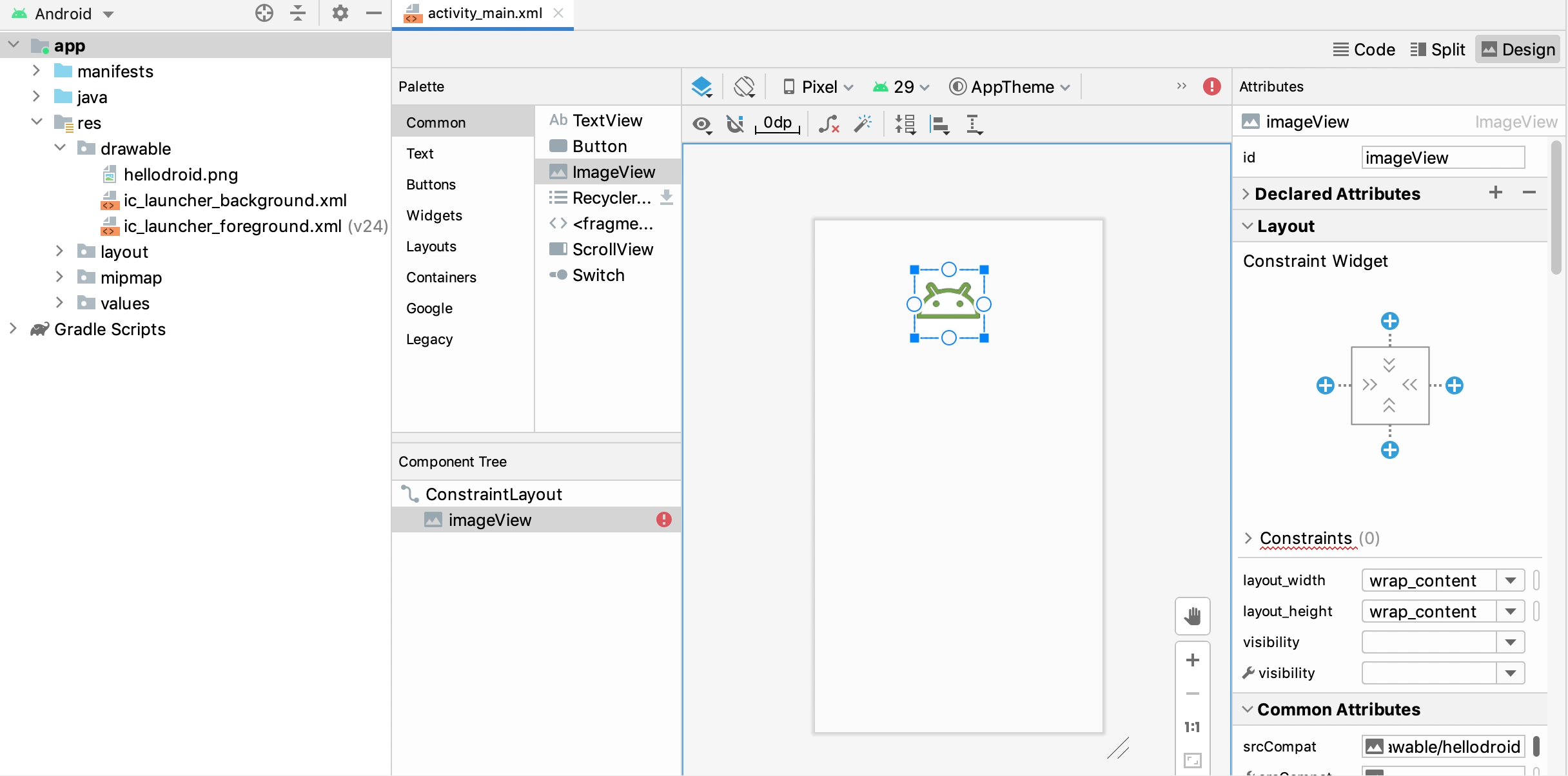1568x776 pixels.
Task: Switch to Code view
Action: click(1364, 50)
